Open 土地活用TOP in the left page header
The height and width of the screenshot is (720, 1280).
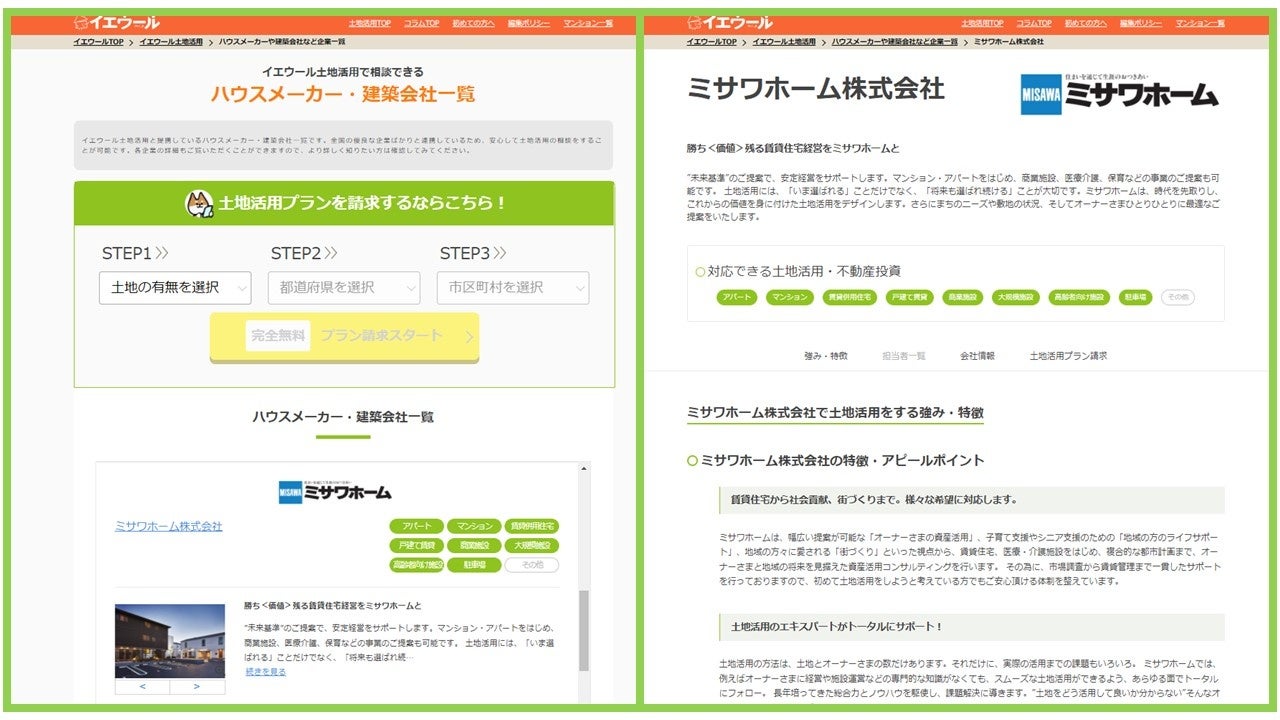(x=370, y=23)
